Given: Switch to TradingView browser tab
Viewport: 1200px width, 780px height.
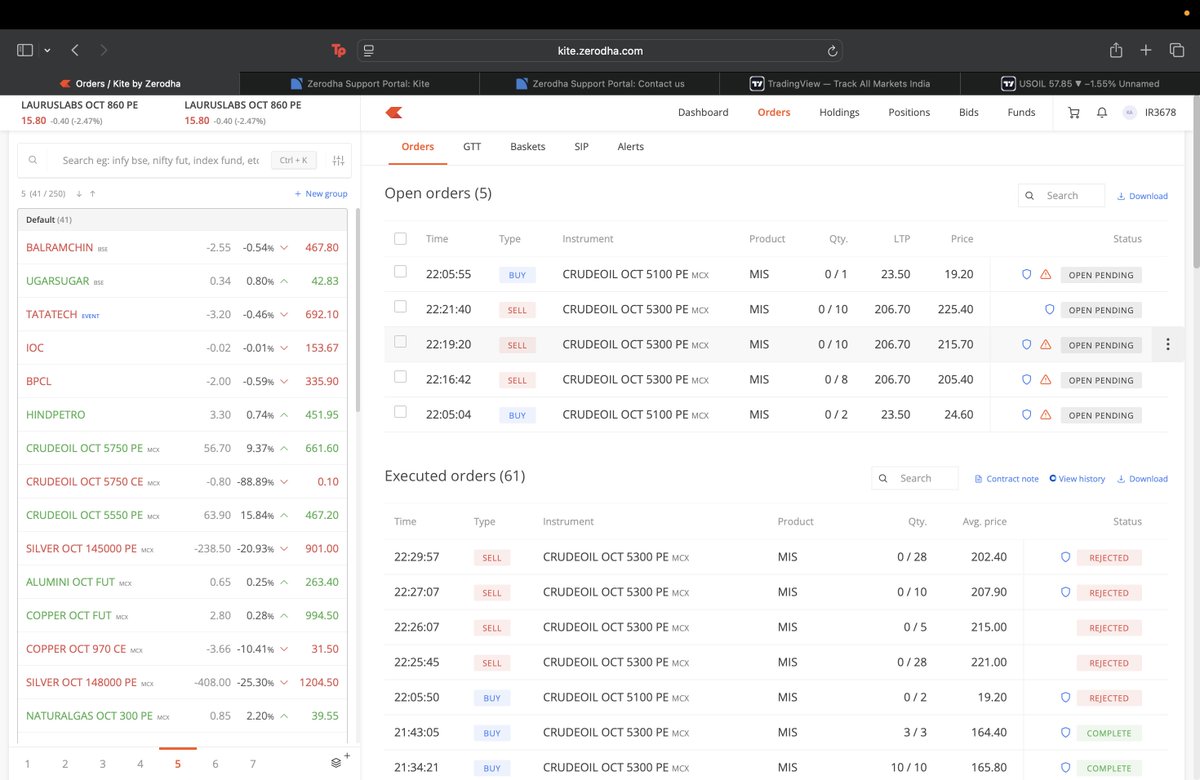Looking at the screenshot, I should click(839, 83).
